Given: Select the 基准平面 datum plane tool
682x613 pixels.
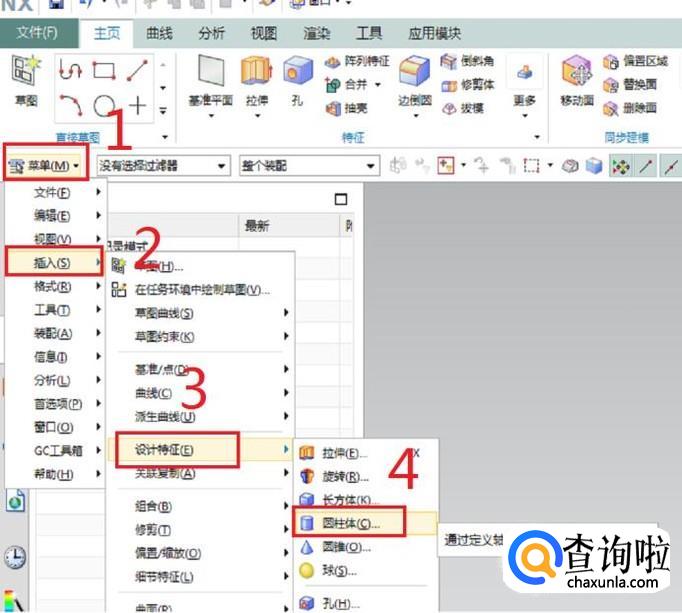Looking at the screenshot, I should coord(210,77).
